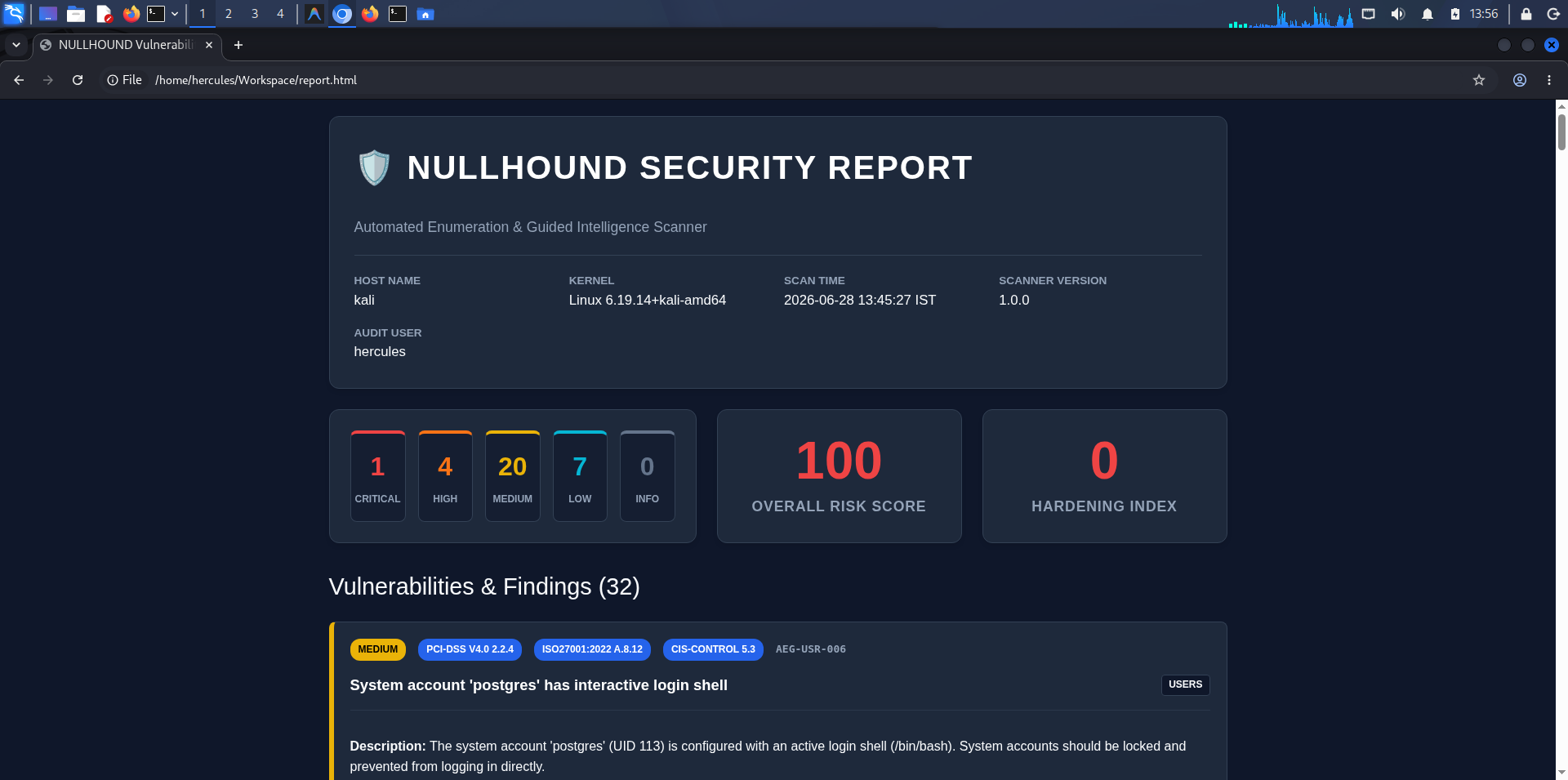
Task: Open a new browser tab
Action: coord(238,45)
